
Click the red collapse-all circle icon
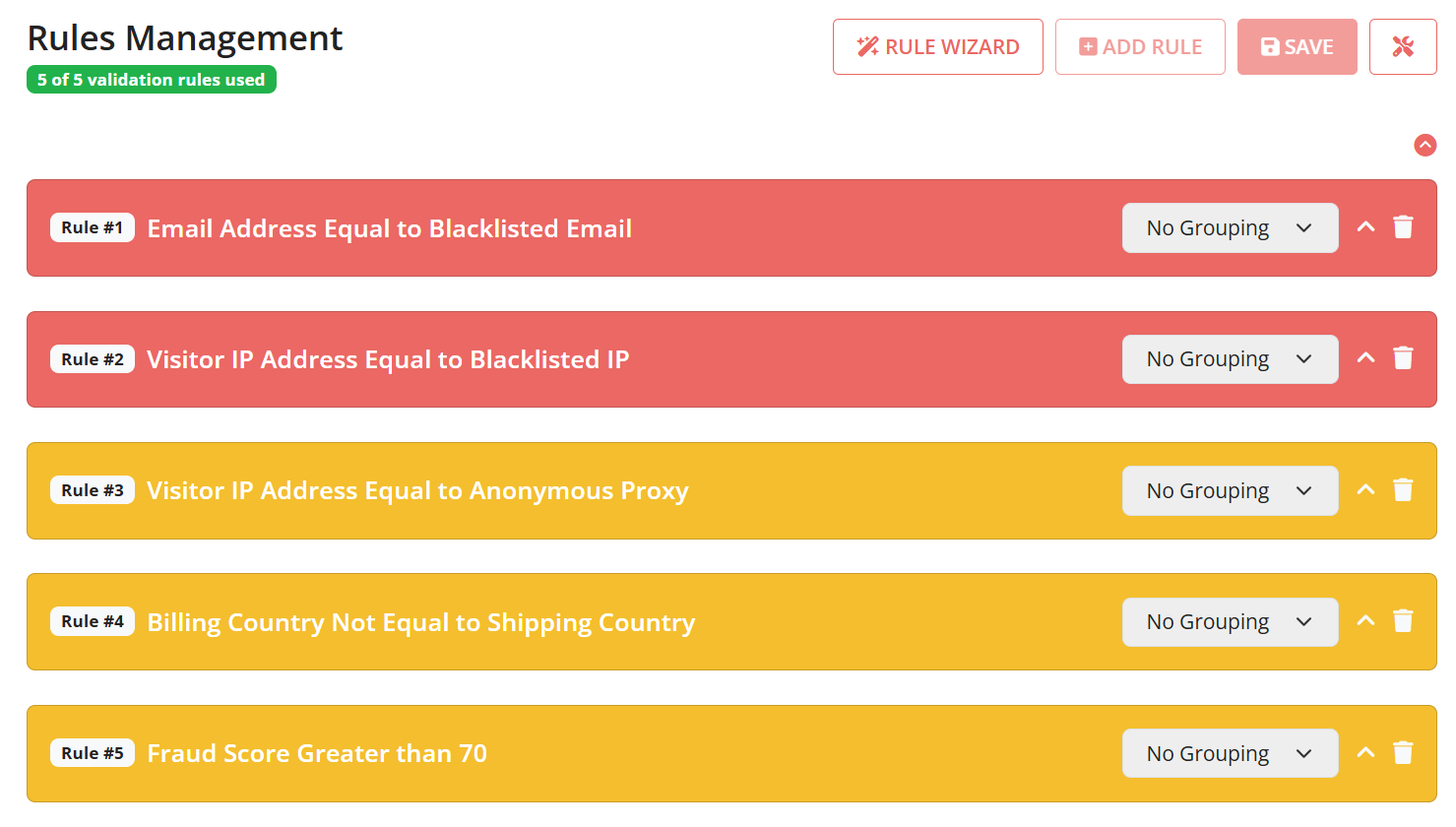click(1424, 146)
